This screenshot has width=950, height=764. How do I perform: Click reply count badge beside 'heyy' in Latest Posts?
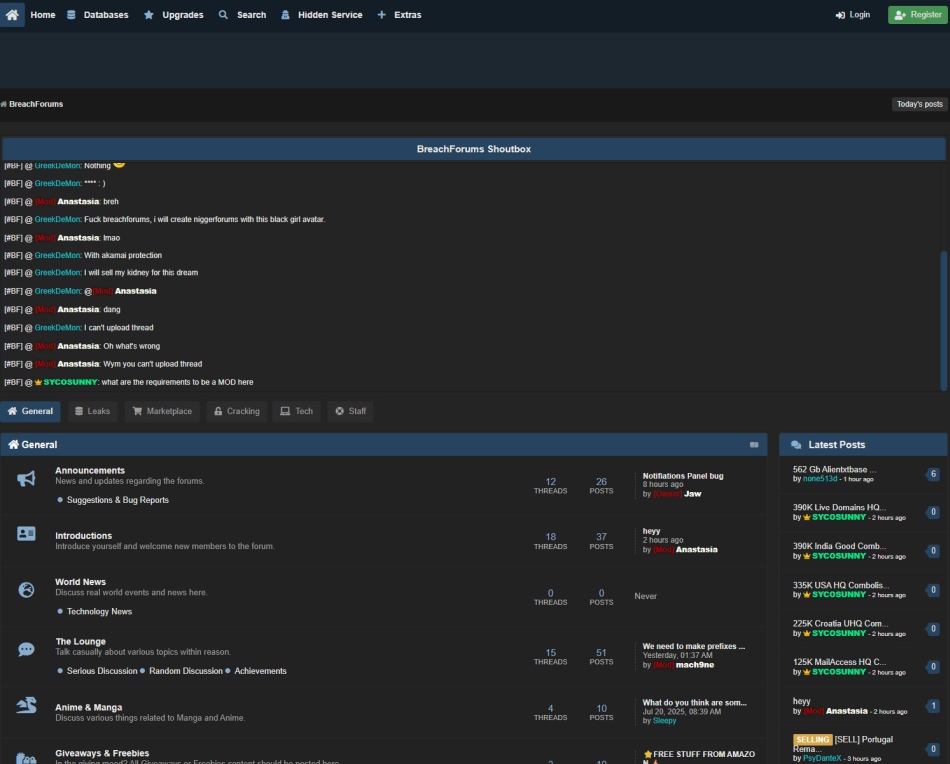[933, 706]
